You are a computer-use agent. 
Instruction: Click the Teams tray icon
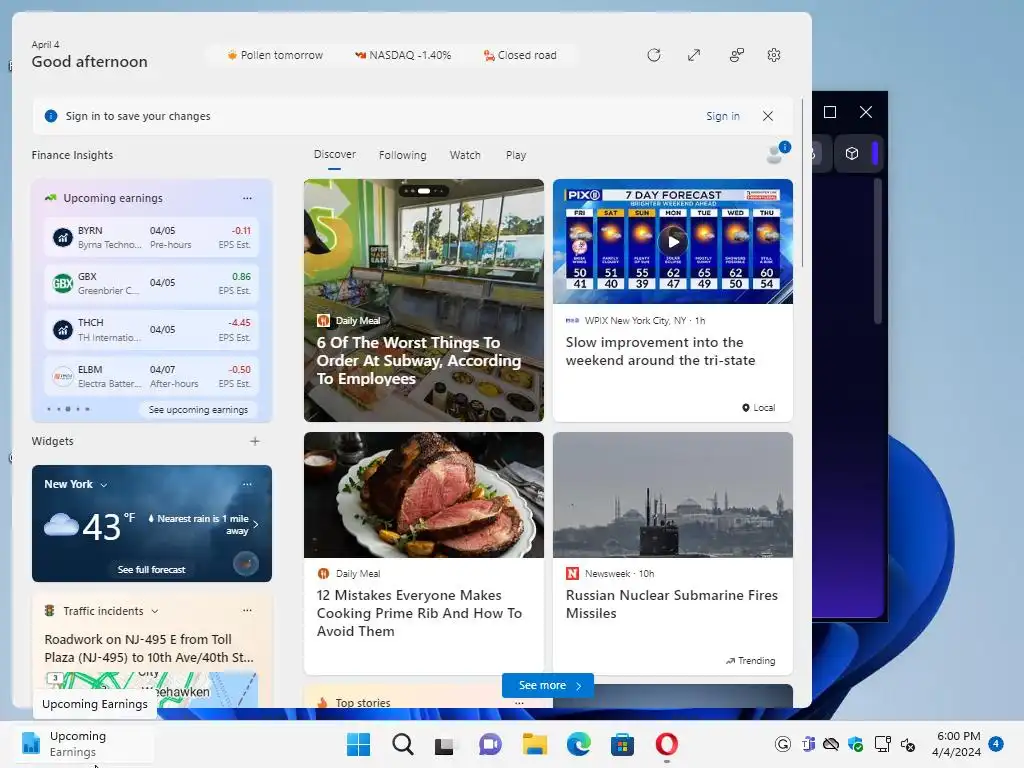pyautogui.click(x=808, y=744)
